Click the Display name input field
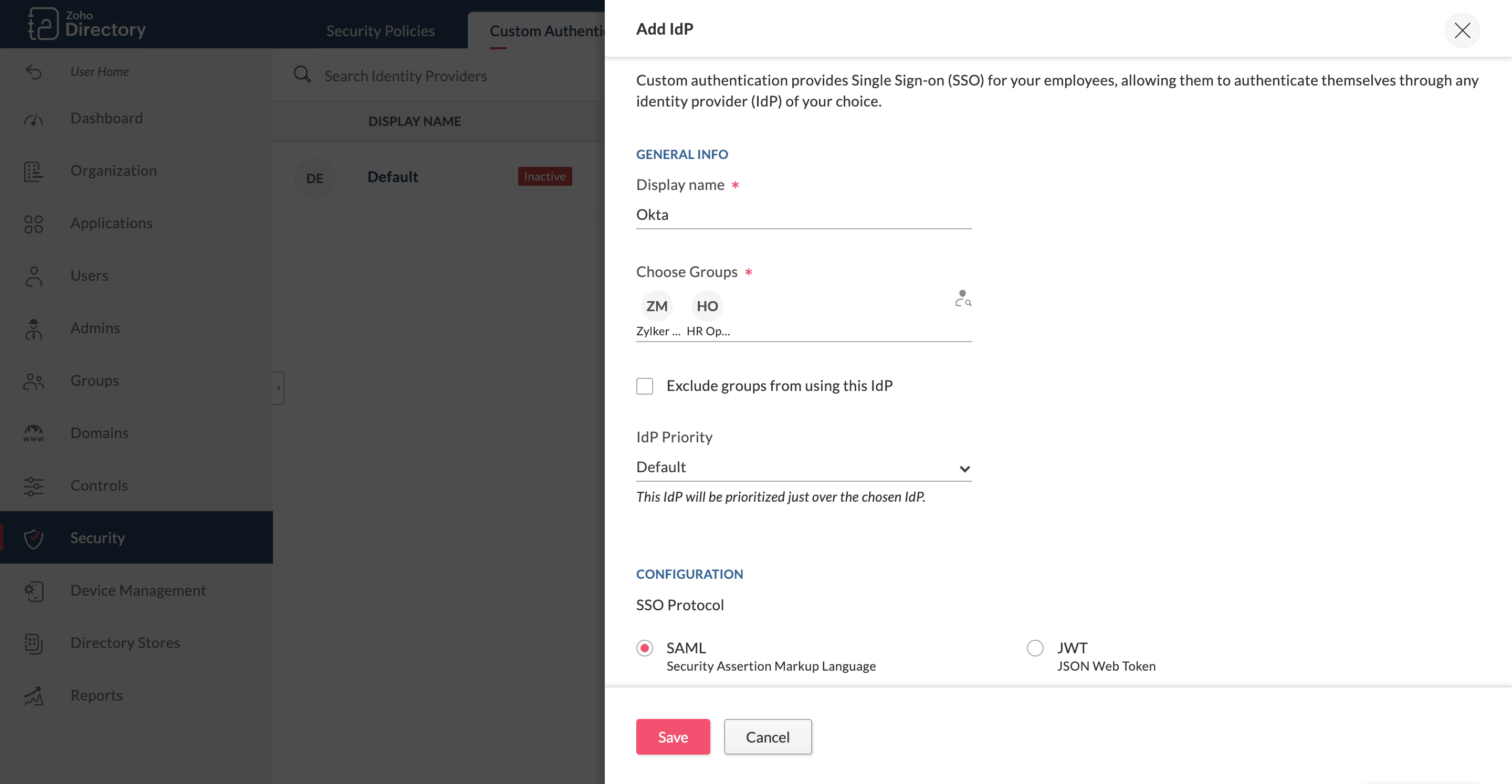 point(804,215)
